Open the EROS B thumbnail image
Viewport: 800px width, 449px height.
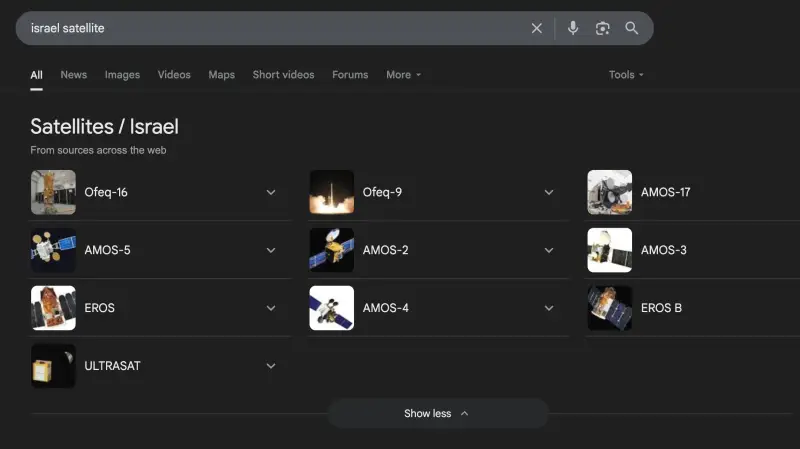610,308
